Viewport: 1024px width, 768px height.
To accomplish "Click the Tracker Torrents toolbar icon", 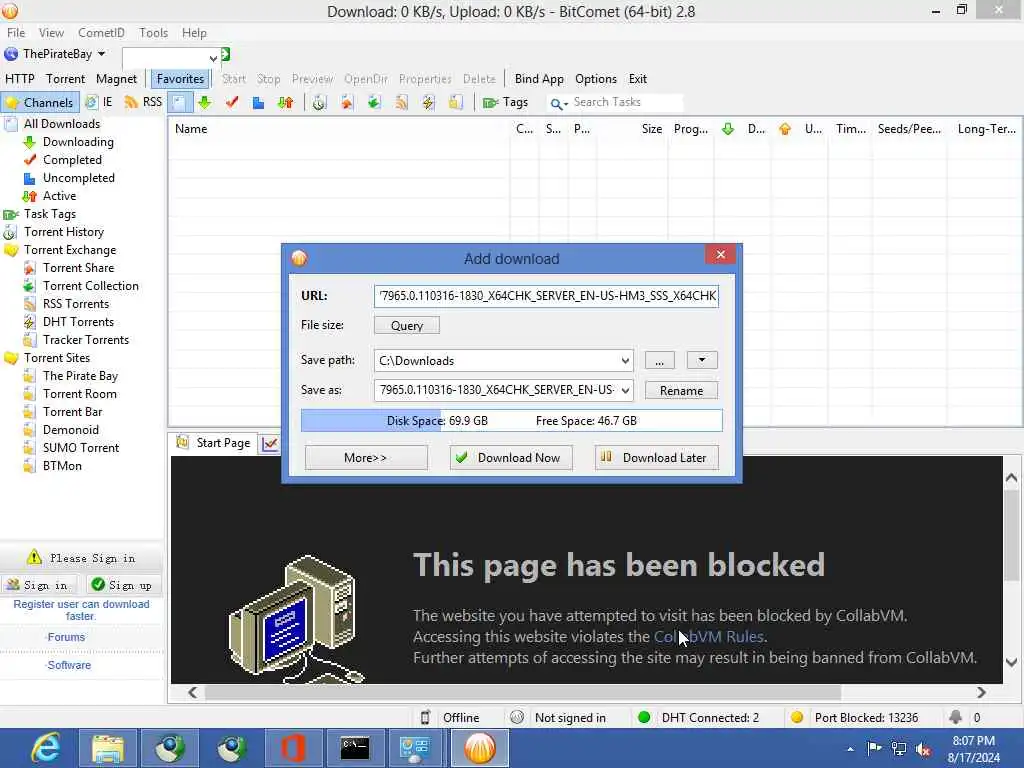I will [455, 103].
